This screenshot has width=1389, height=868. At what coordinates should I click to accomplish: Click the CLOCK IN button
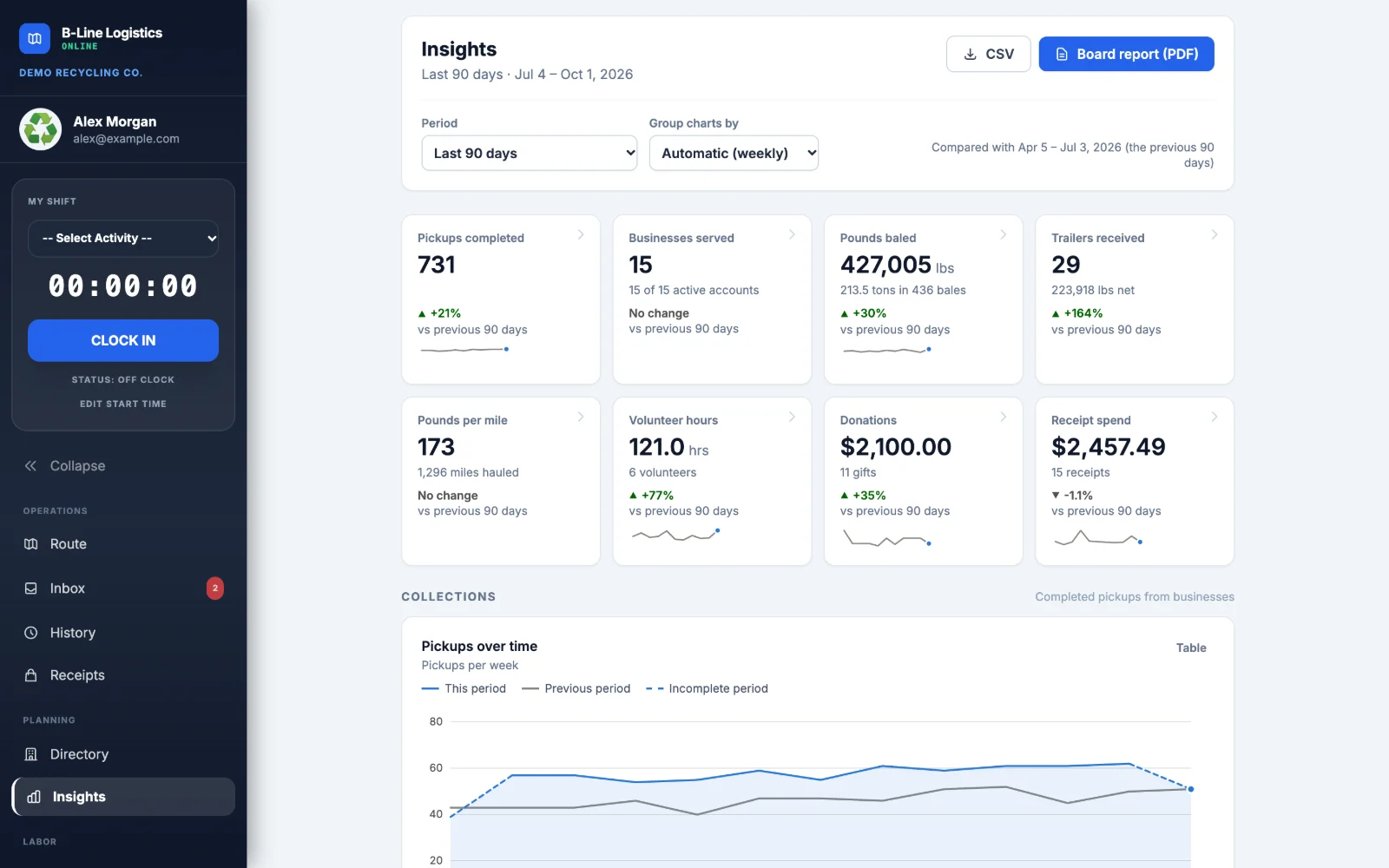tap(123, 340)
